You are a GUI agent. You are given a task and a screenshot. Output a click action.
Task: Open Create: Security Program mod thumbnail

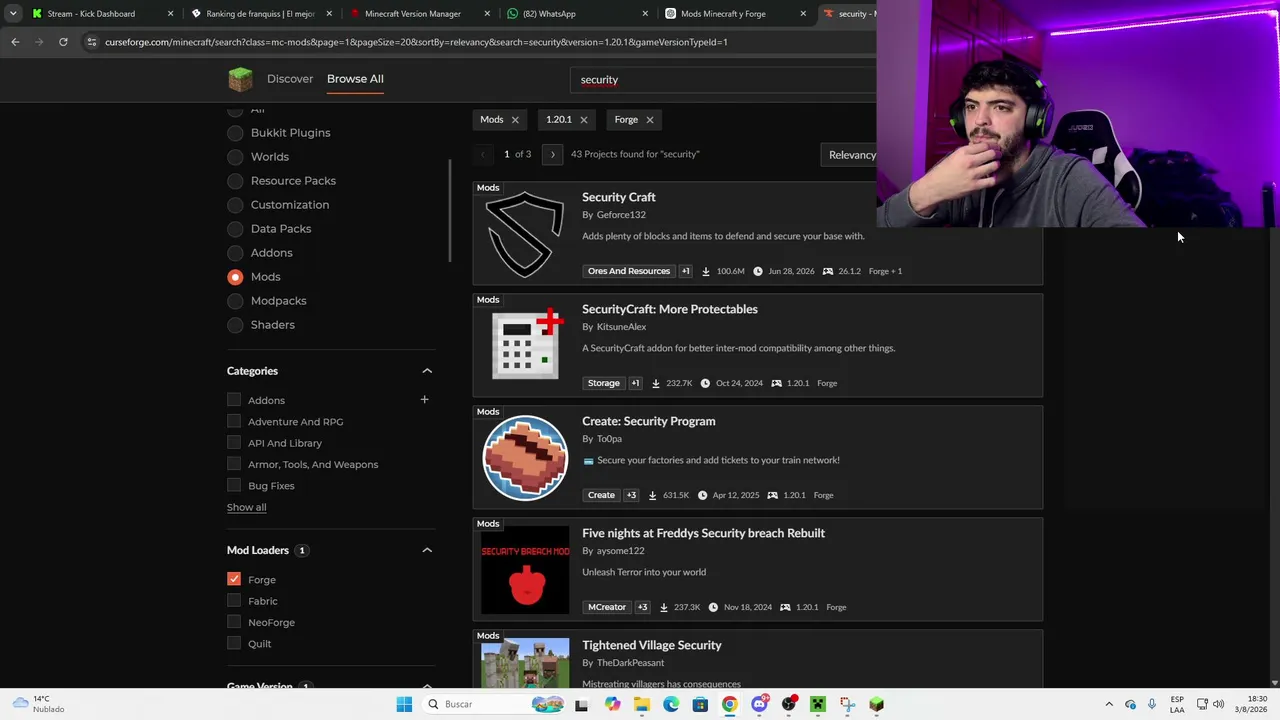pos(525,458)
